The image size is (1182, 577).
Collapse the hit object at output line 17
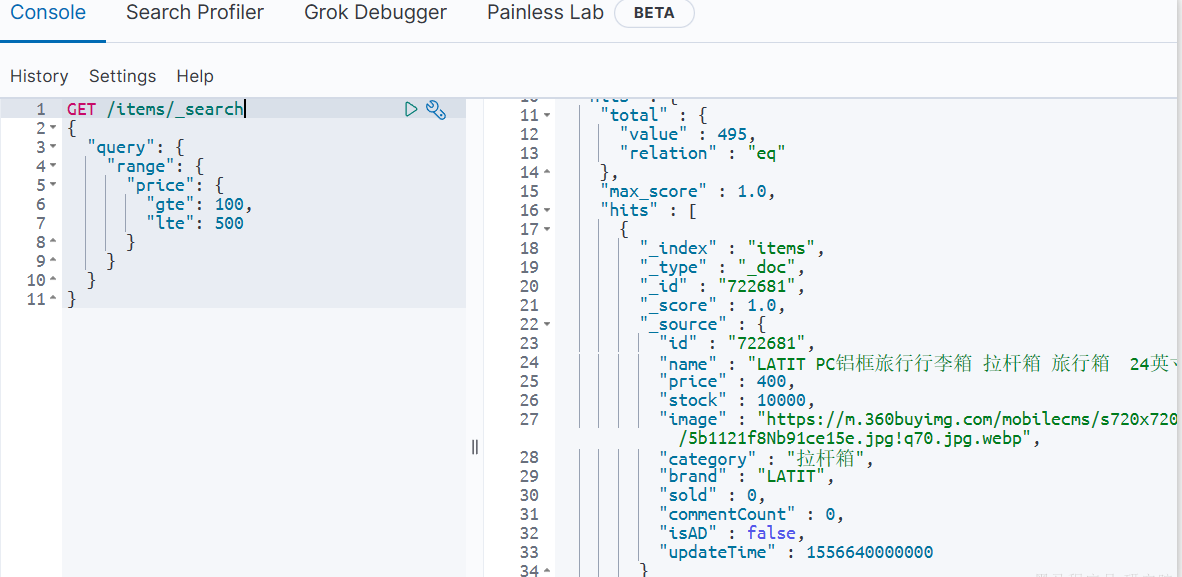point(547,229)
